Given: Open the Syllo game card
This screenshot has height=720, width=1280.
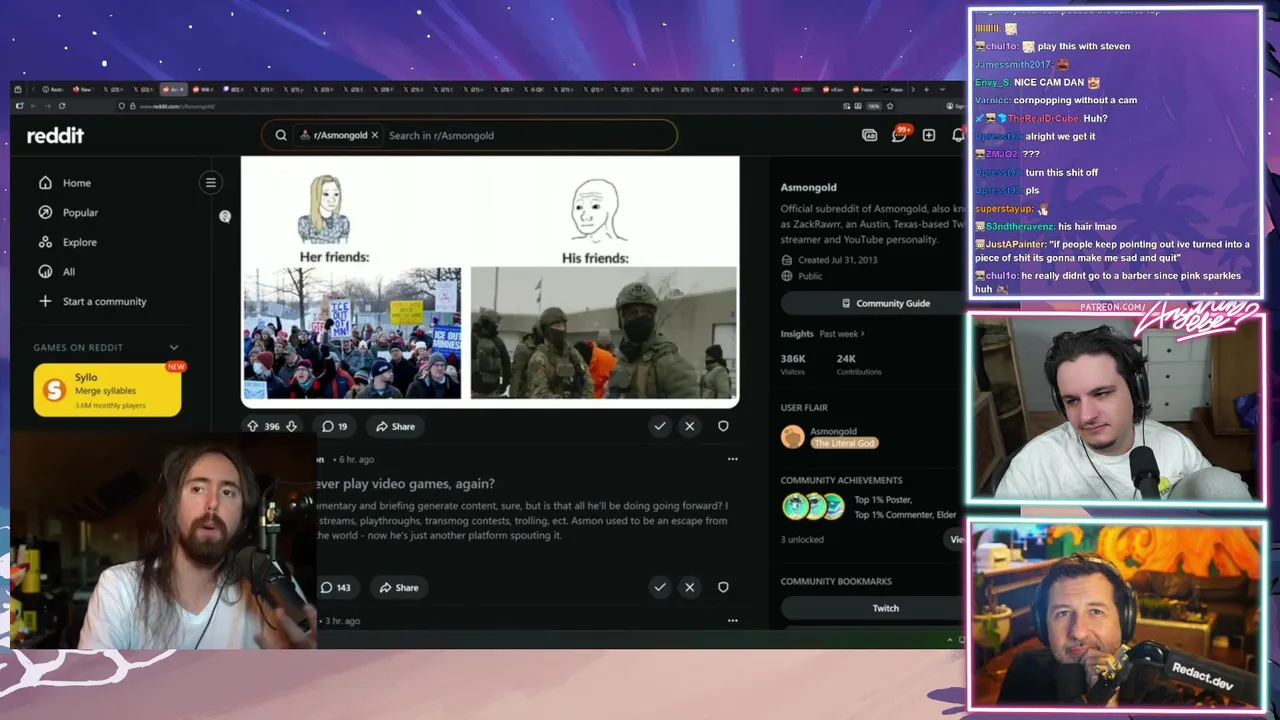Looking at the screenshot, I should pyautogui.click(x=108, y=390).
